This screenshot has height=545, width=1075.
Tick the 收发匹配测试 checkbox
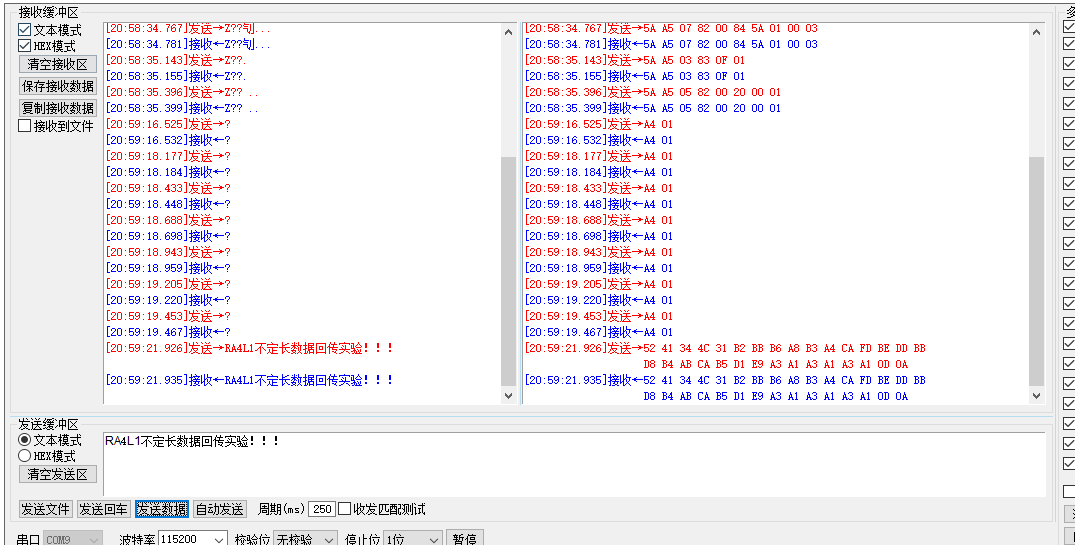click(345, 509)
